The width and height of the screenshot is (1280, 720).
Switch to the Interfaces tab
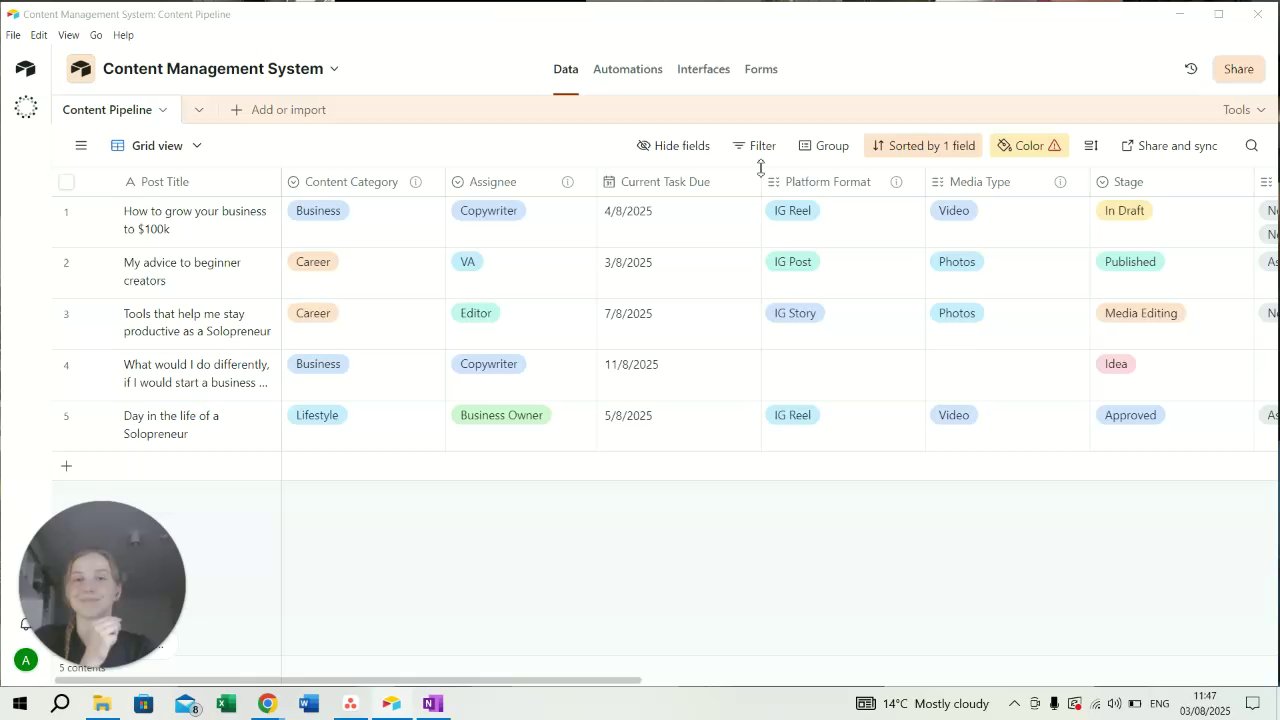pyautogui.click(x=703, y=69)
